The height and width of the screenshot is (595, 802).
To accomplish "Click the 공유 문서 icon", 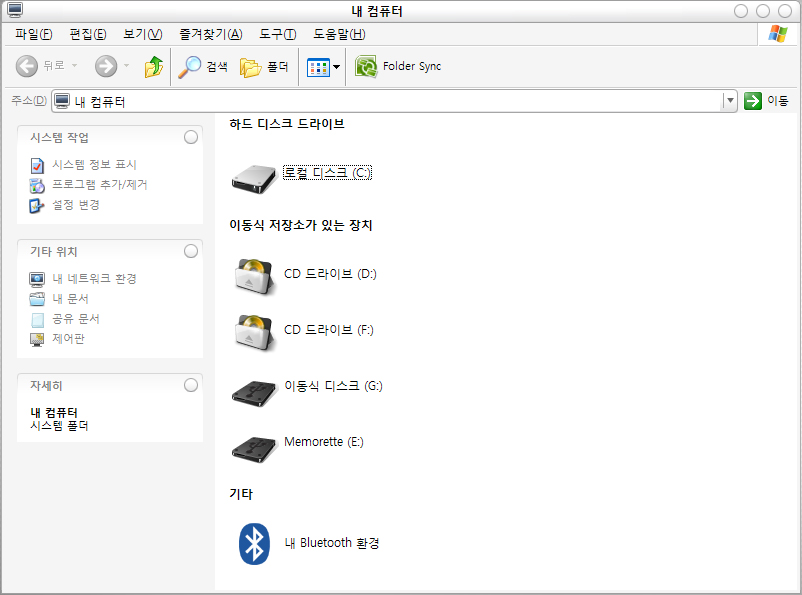I will click(37, 320).
